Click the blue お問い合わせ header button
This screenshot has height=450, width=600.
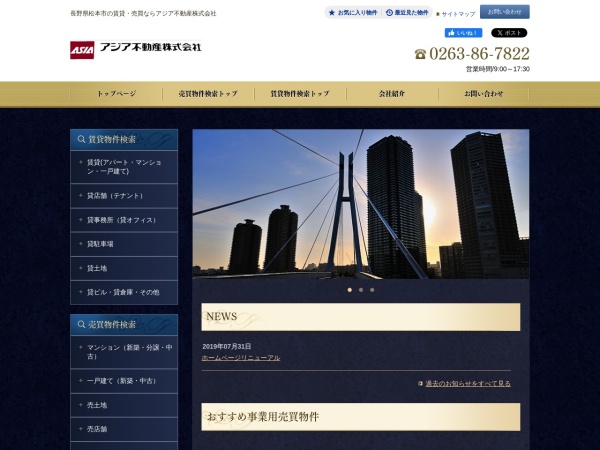[x=504, y=12]
